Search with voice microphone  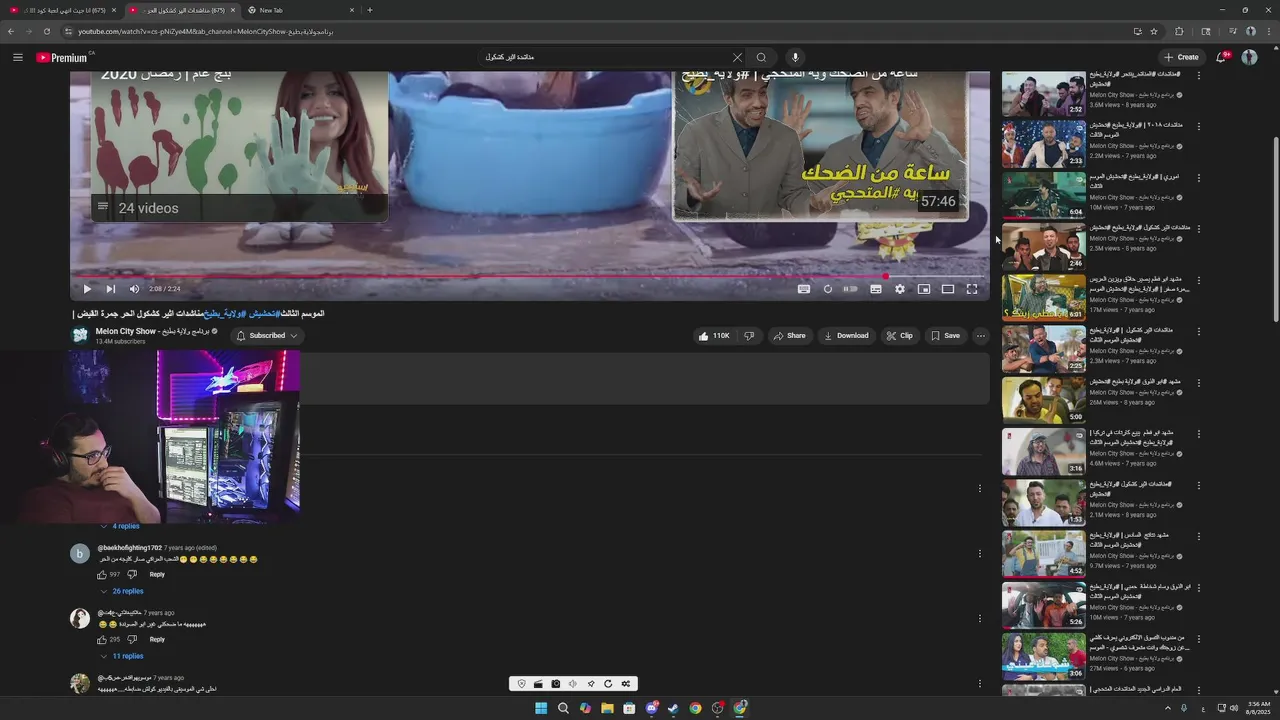tap(795, 57)
